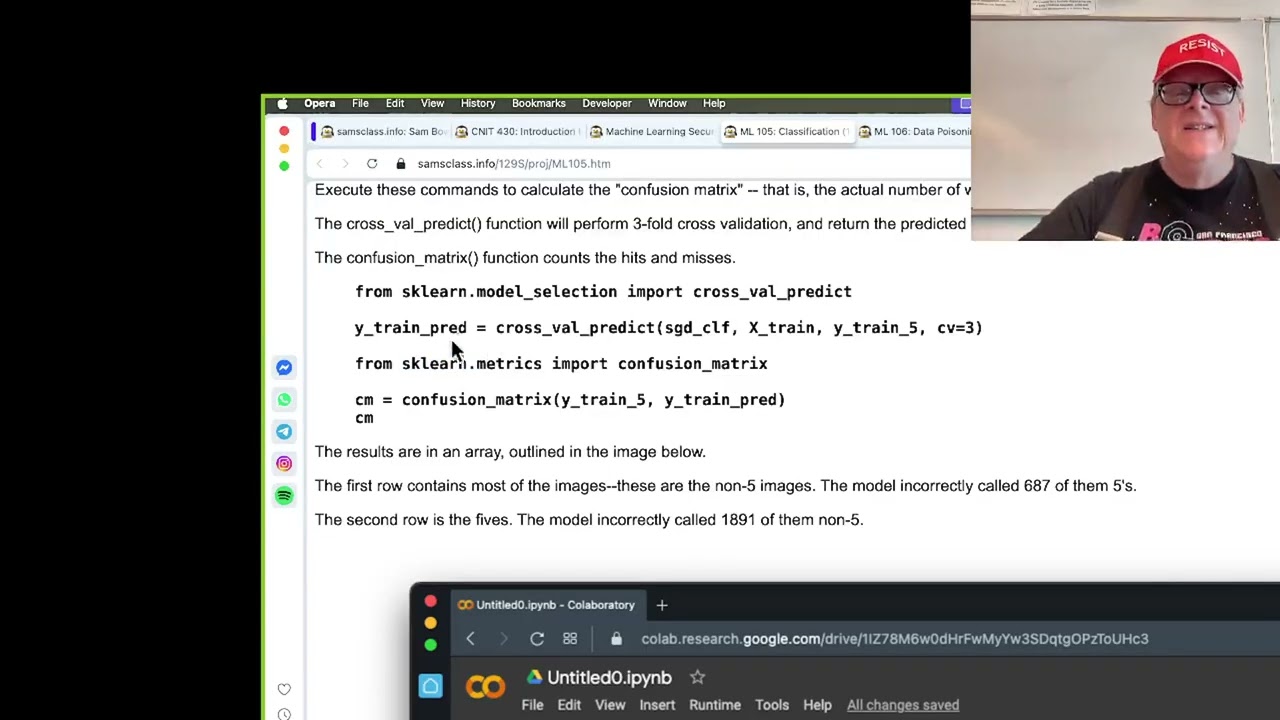Open the Tools menu in Colab
This screenshot has height=720, width=1280.
pos(772,705)
